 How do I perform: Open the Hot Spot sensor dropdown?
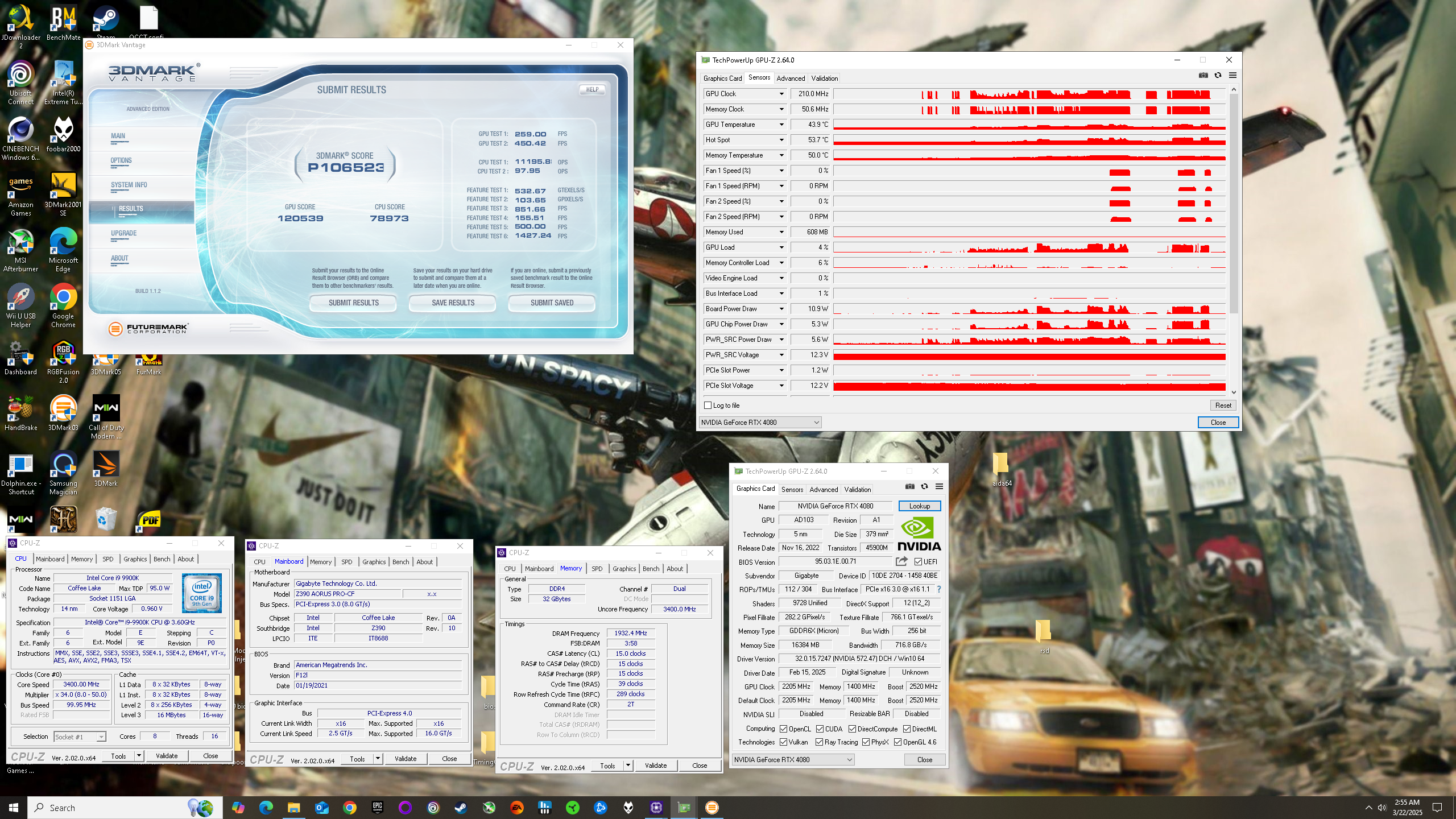781,140
